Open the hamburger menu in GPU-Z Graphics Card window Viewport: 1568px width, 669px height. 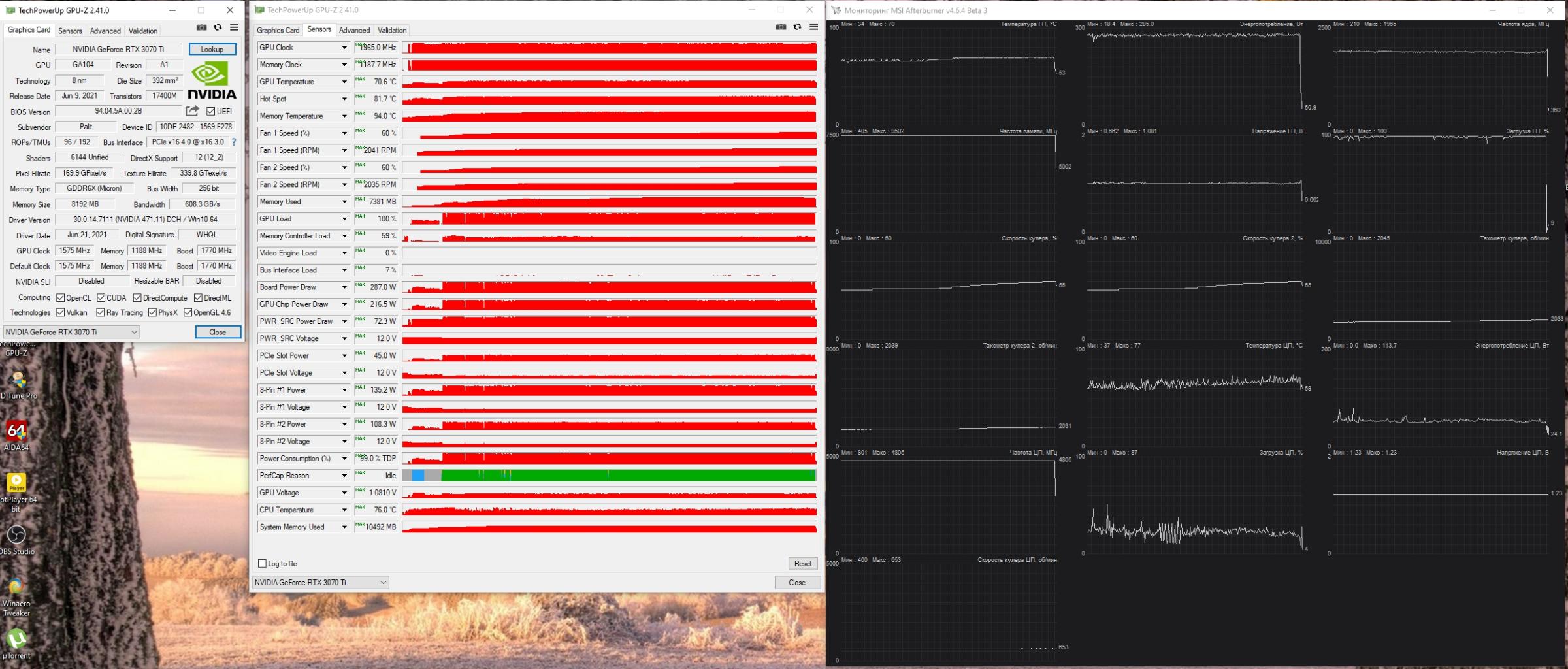click(x=234, y=27)
